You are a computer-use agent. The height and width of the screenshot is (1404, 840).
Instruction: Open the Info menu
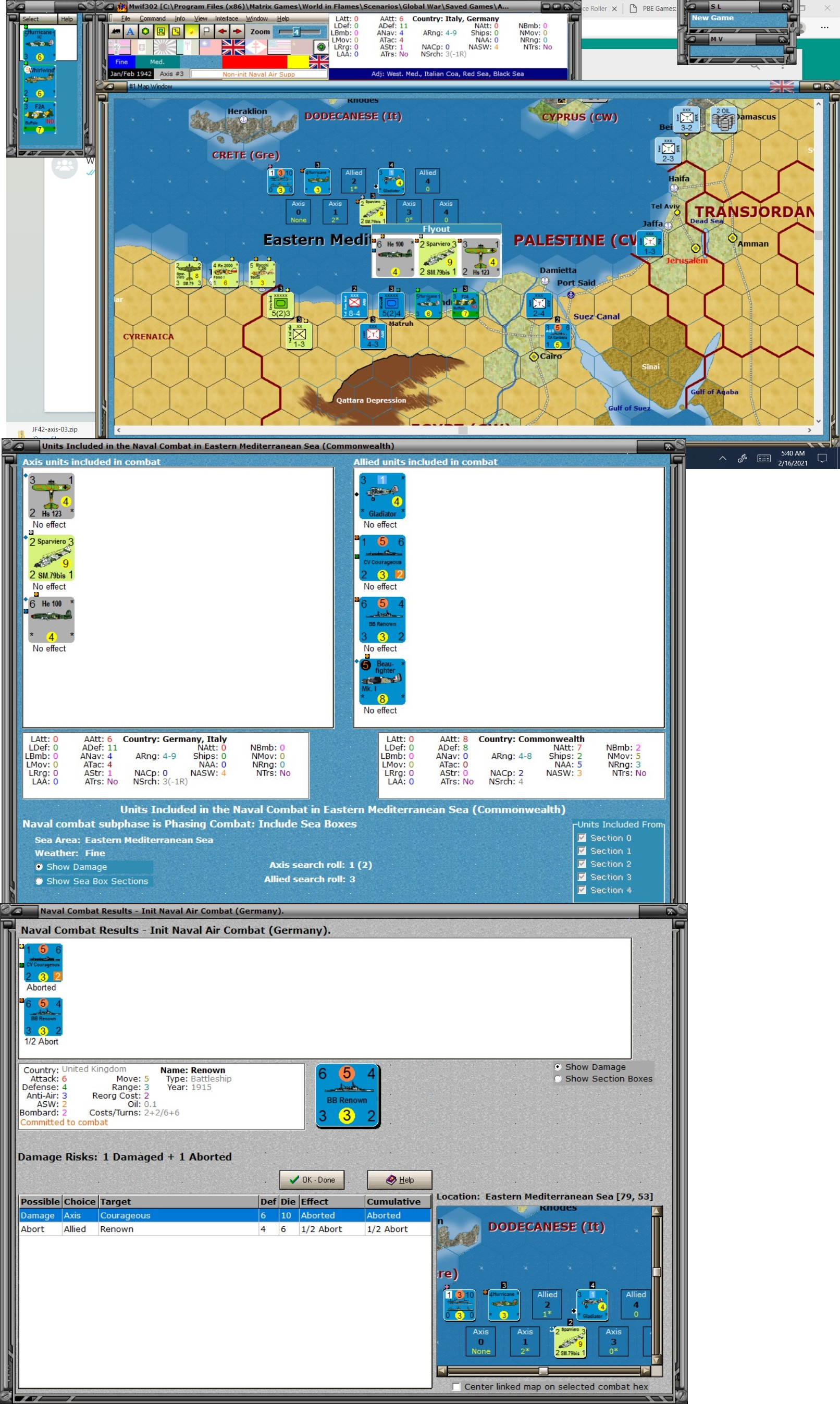tap(180, 19)
